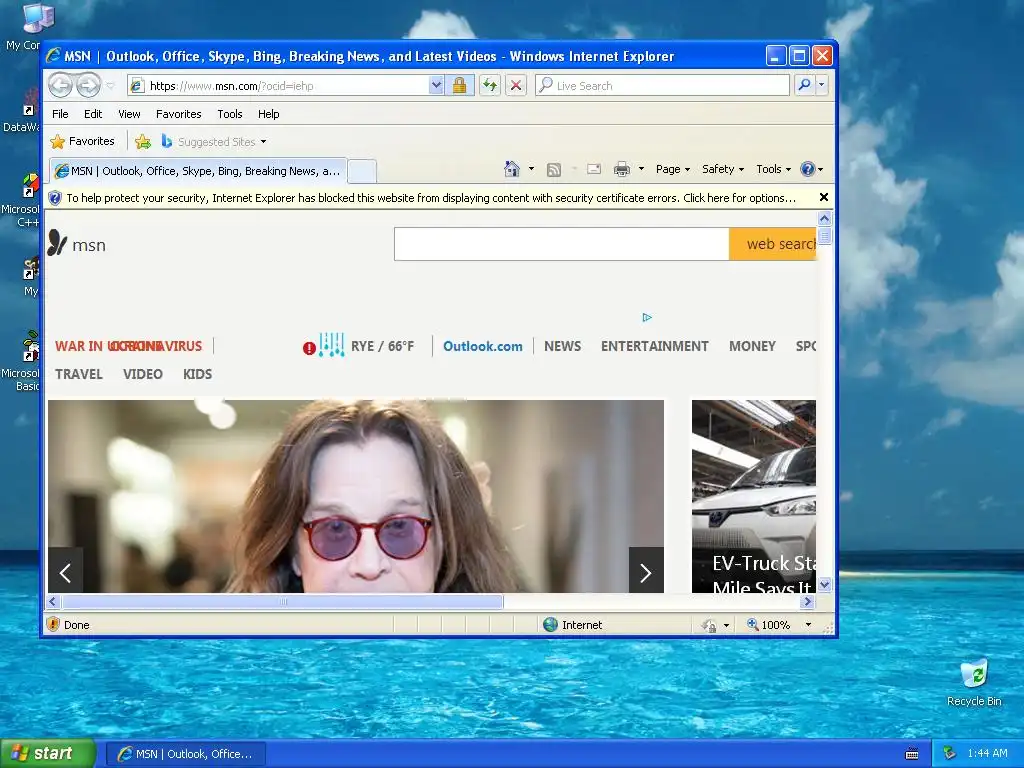
Task: Open a new blank tab
Action: [362, 171]
